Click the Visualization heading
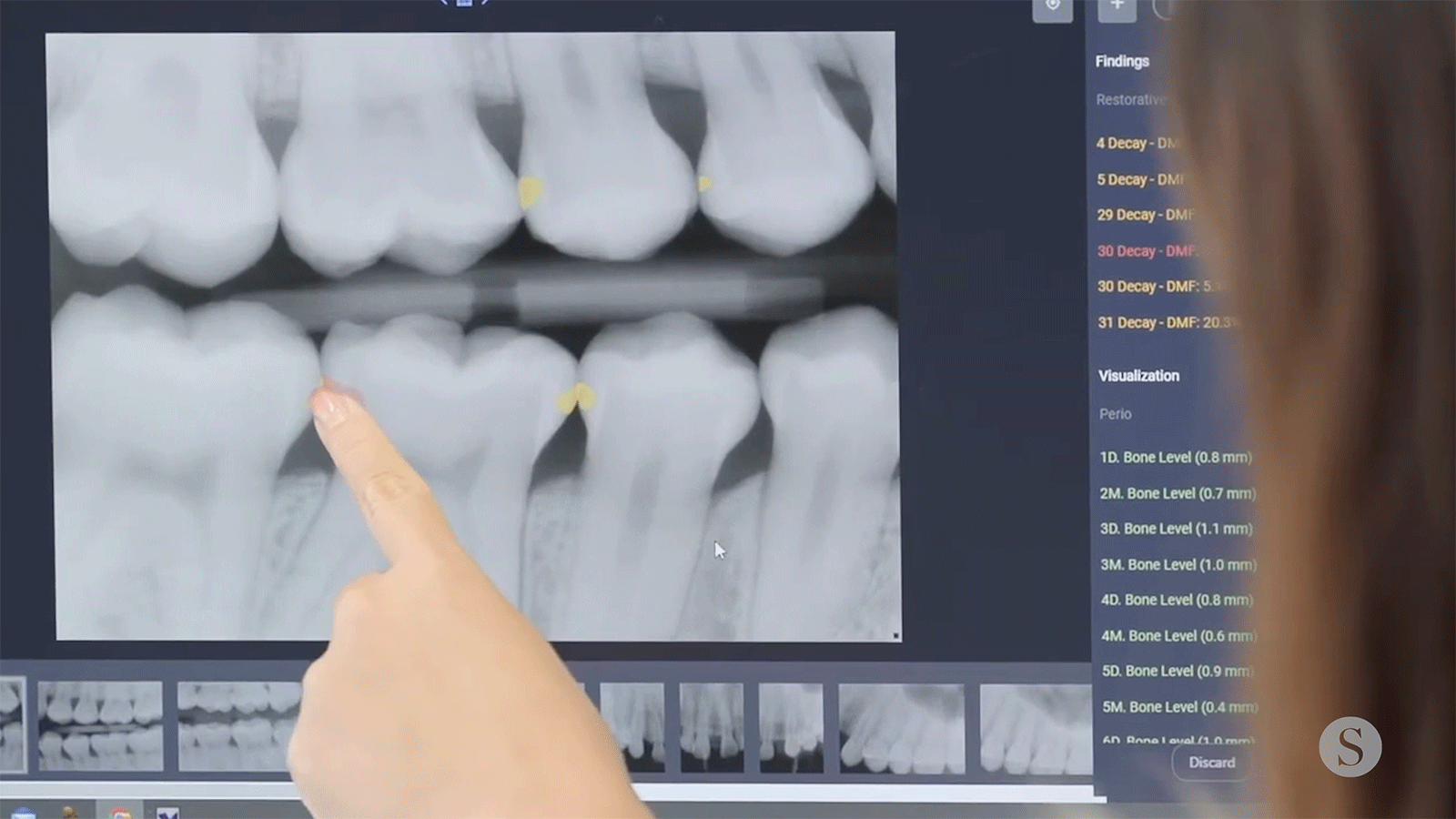Screen dimensions: 1456x819 (x=1138, y=376)
